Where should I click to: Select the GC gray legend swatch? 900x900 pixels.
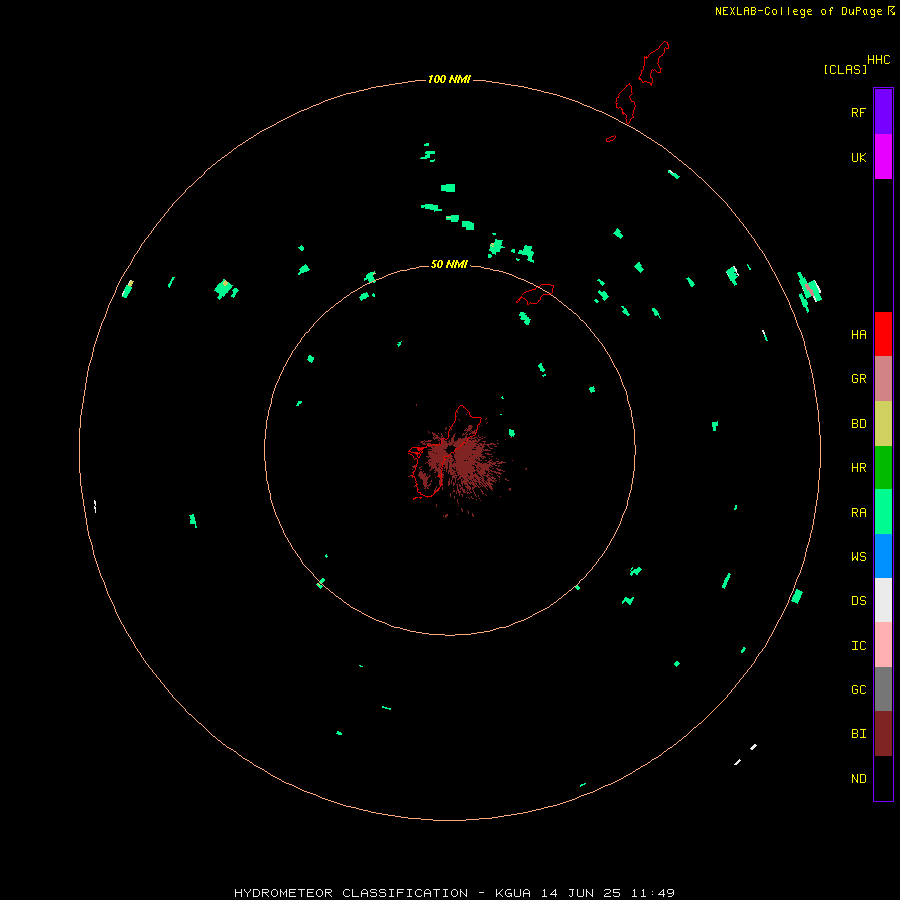point(883,689)
